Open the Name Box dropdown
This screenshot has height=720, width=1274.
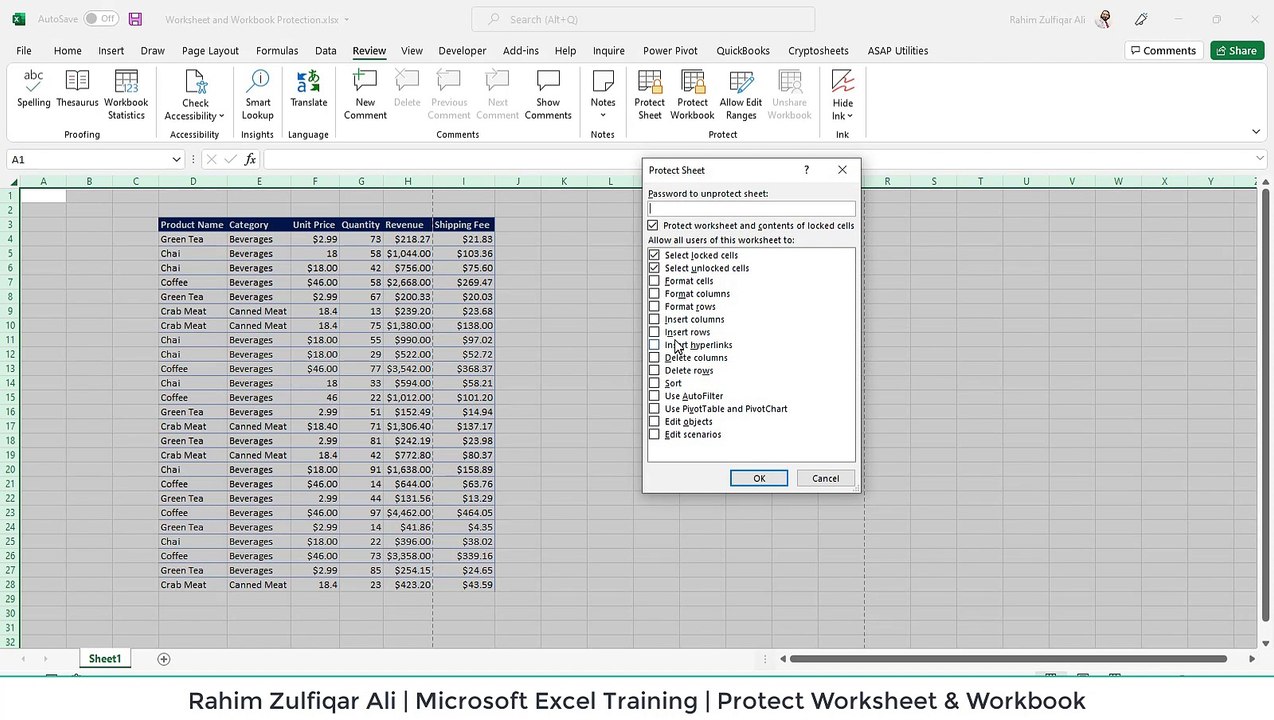click(x=176, y=159)
